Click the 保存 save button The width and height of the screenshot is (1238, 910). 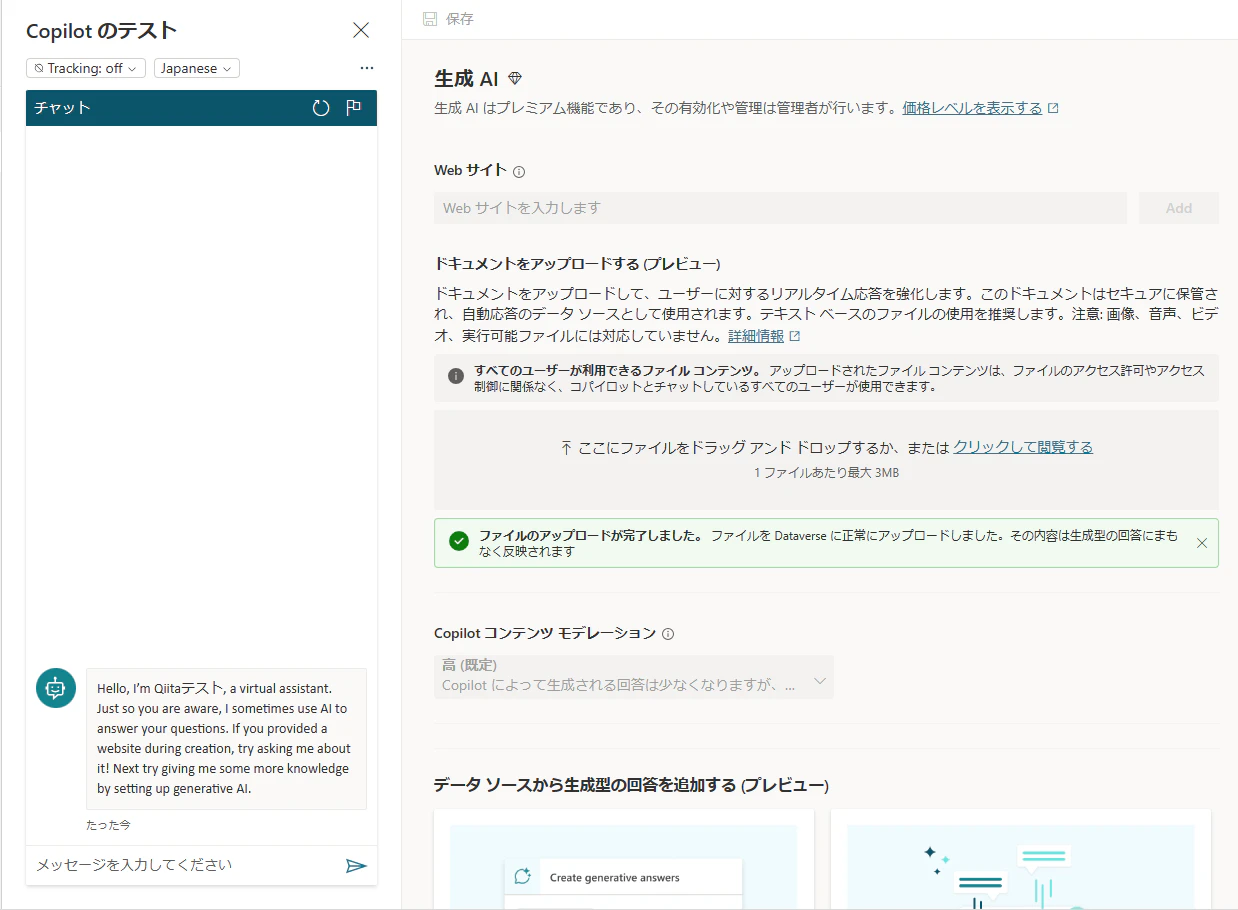pyautogui.click(x=448, y=19)
